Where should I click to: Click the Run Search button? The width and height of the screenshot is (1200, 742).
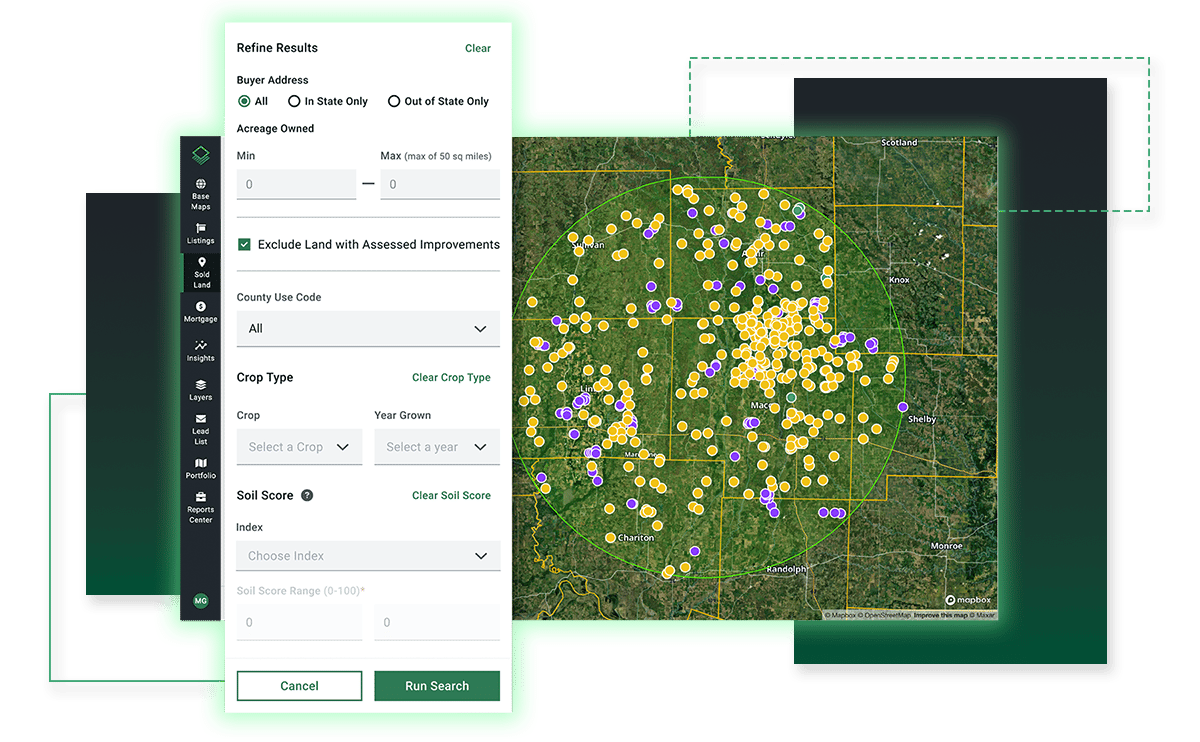click(437, 686)
